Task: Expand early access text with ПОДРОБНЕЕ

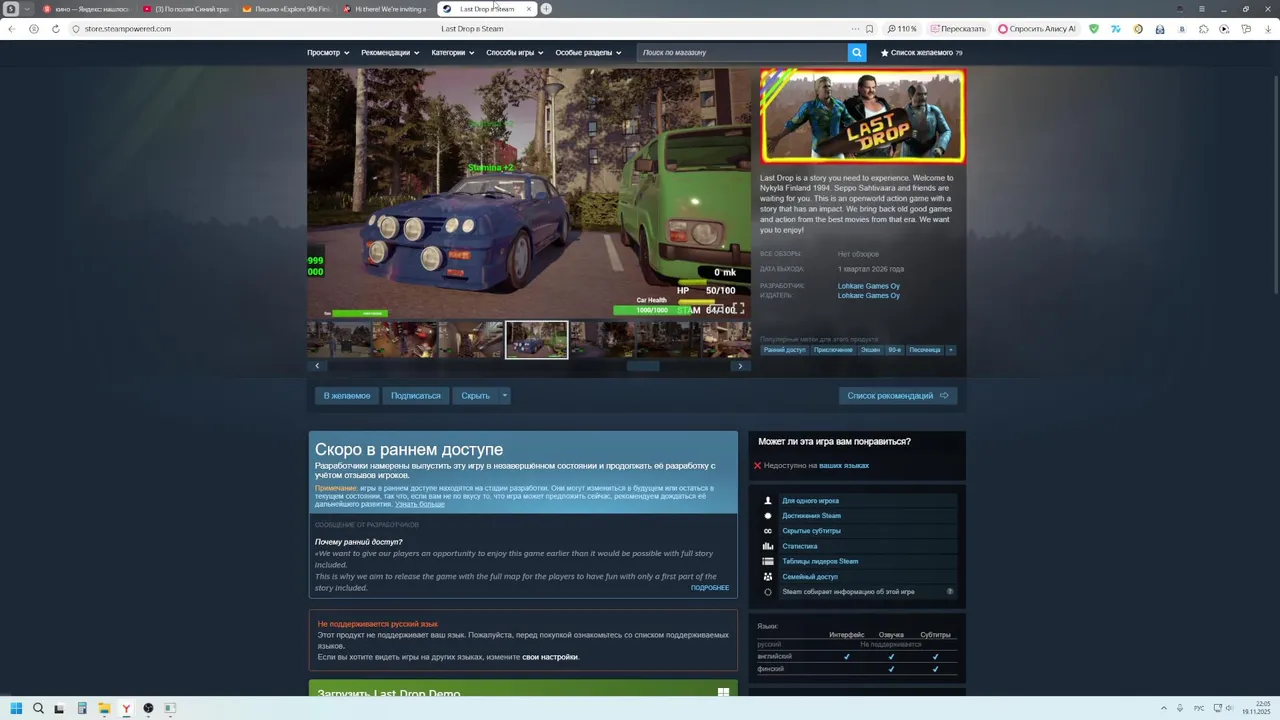Action: click(x=710, y=588)
